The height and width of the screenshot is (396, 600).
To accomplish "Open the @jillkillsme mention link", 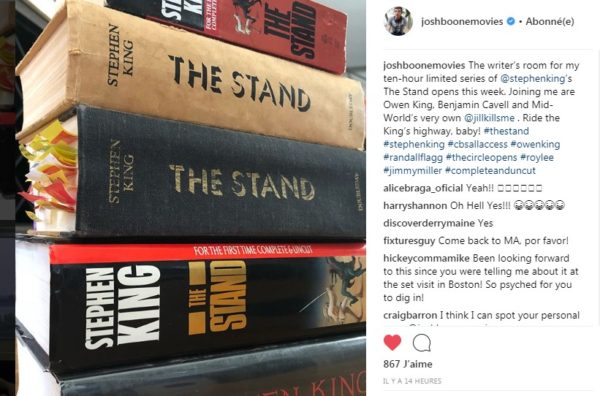I will point(489,118).
